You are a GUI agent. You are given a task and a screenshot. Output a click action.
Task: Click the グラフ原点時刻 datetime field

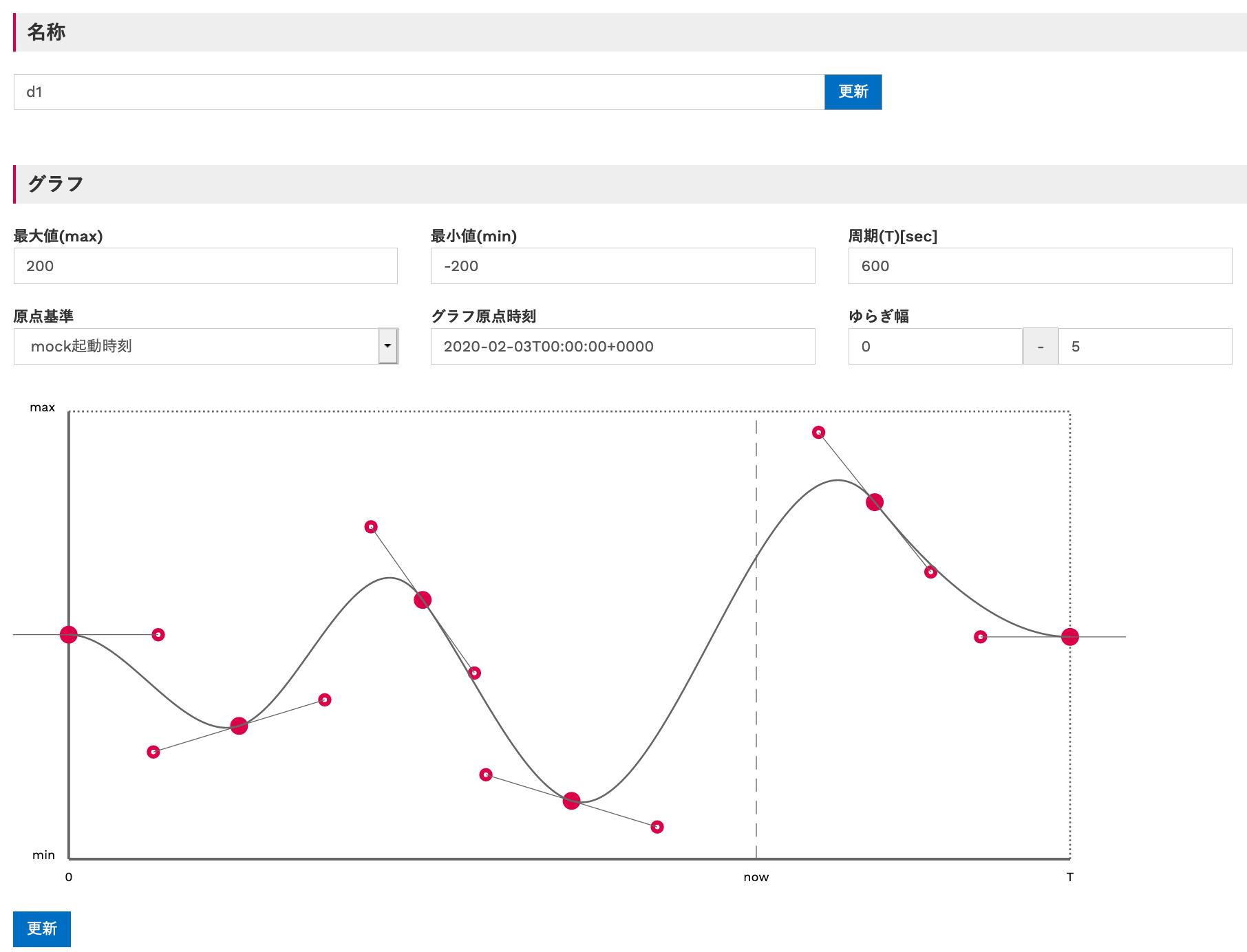point(622,347)
